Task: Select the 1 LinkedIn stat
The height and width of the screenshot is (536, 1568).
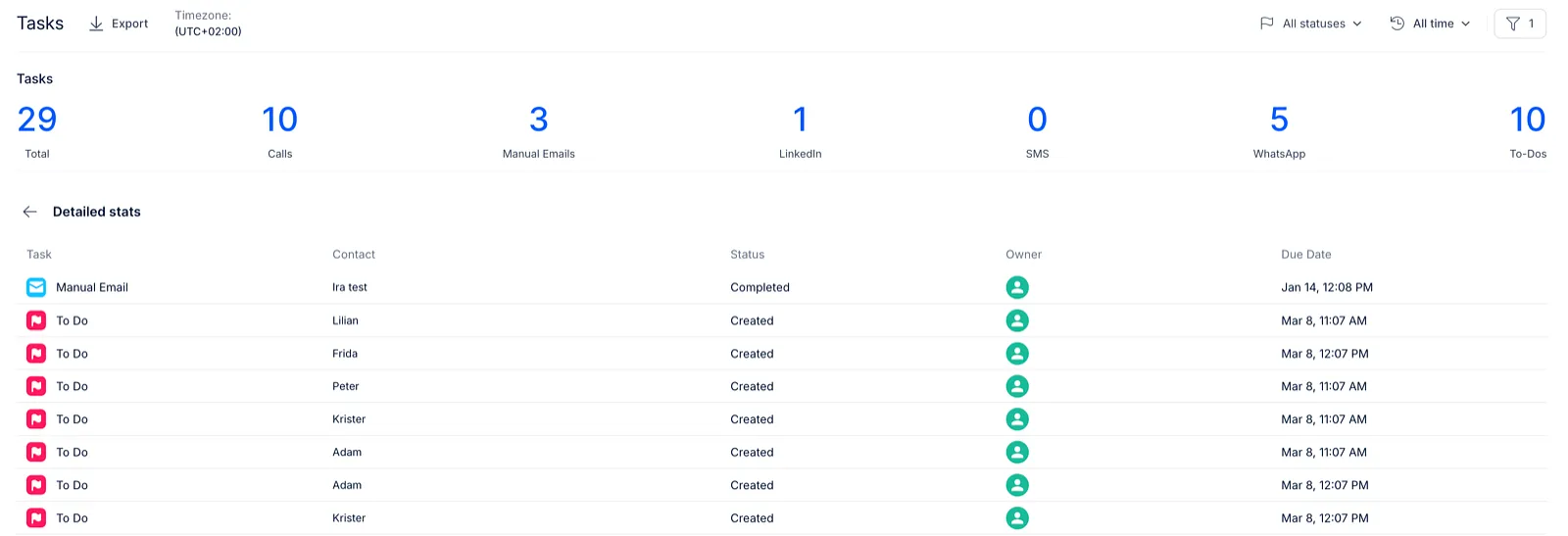Action: coord(801,130)
